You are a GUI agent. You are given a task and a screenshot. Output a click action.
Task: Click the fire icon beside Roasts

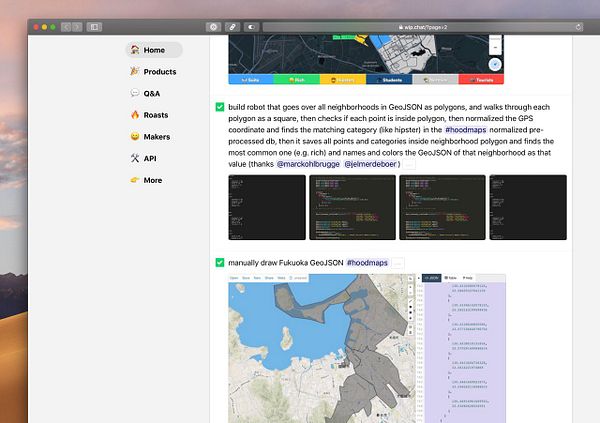[x=135, y=115]
